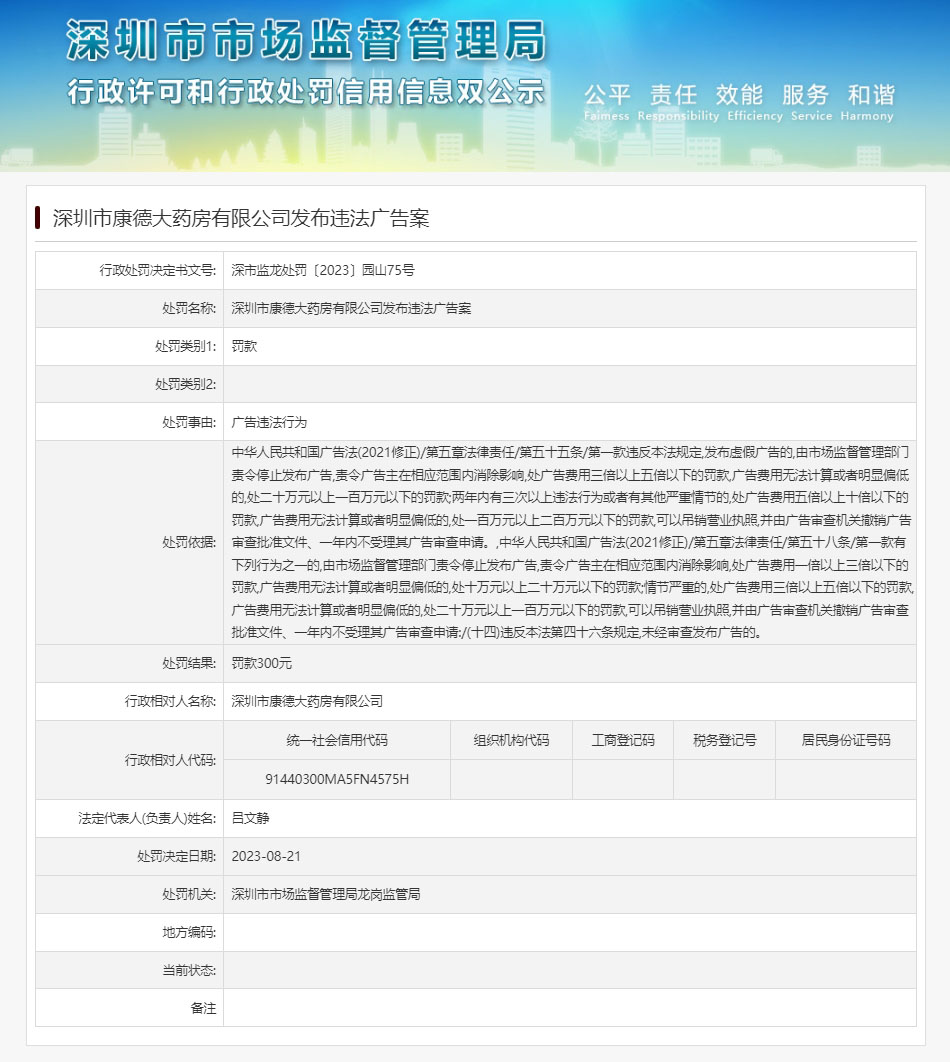
Task: Select the page heading 深圳市康德大药房有限公司发布违法广告案
Action: click(241, 218)
